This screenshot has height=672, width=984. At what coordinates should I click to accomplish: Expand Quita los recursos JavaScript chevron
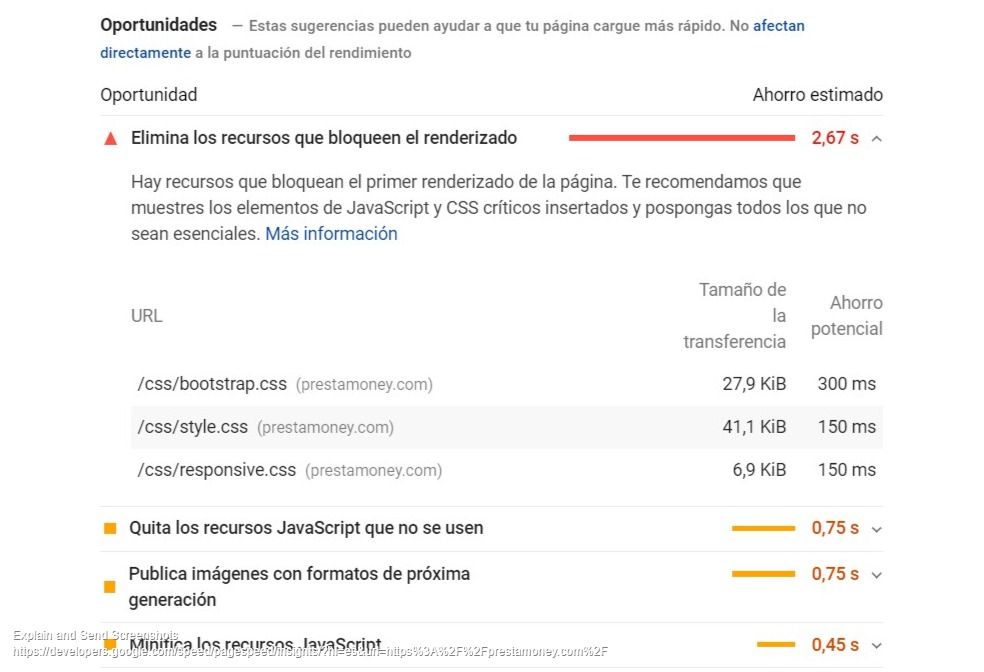coord(877,529)
